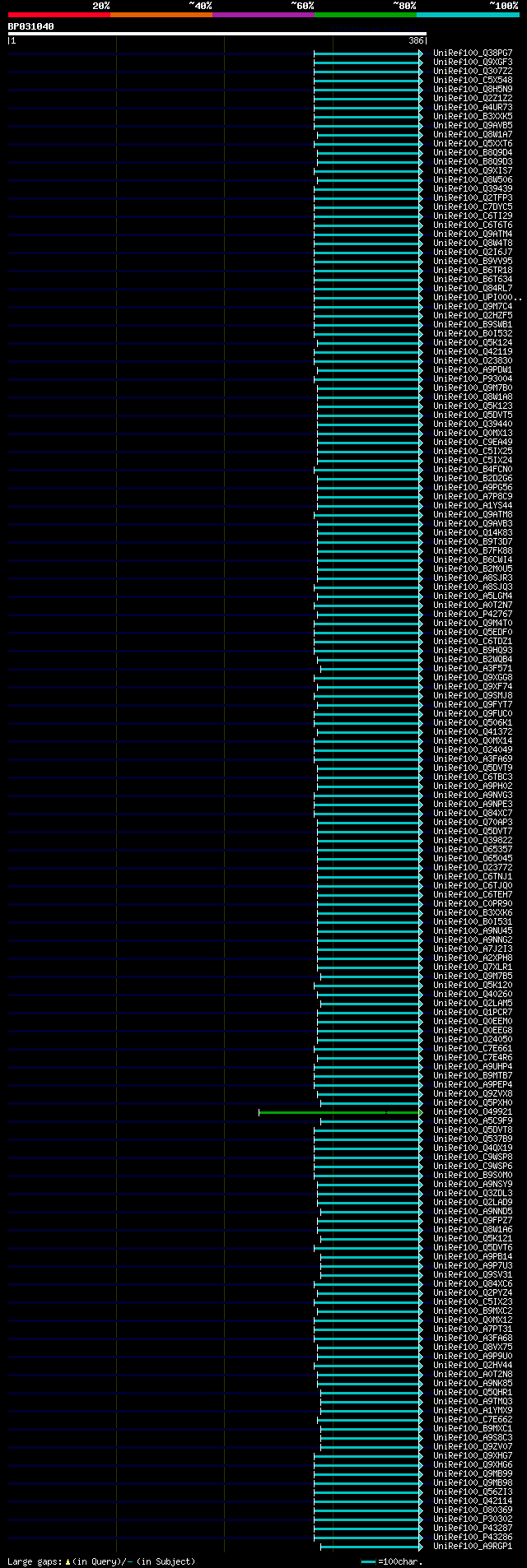Click the orange ~40% identity legend segment
527x1568 pixels.
161,15
